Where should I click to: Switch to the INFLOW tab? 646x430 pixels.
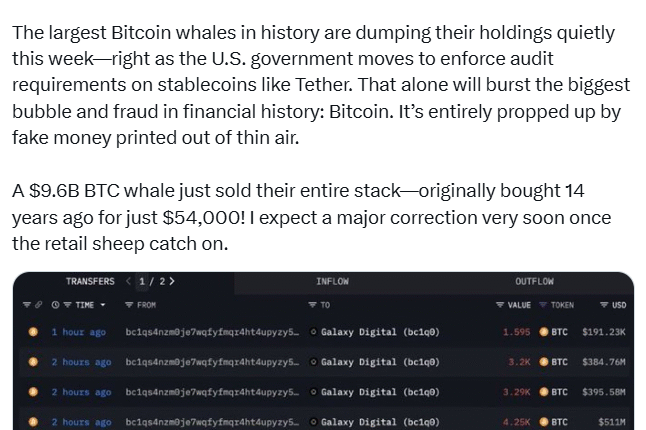click(x=332, y=282)
